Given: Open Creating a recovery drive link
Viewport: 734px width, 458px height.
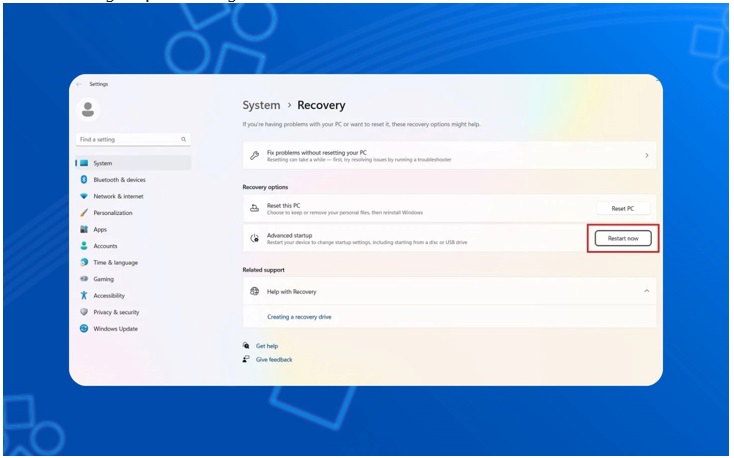Looking at the screenshot, I should (x=299, y=317).
